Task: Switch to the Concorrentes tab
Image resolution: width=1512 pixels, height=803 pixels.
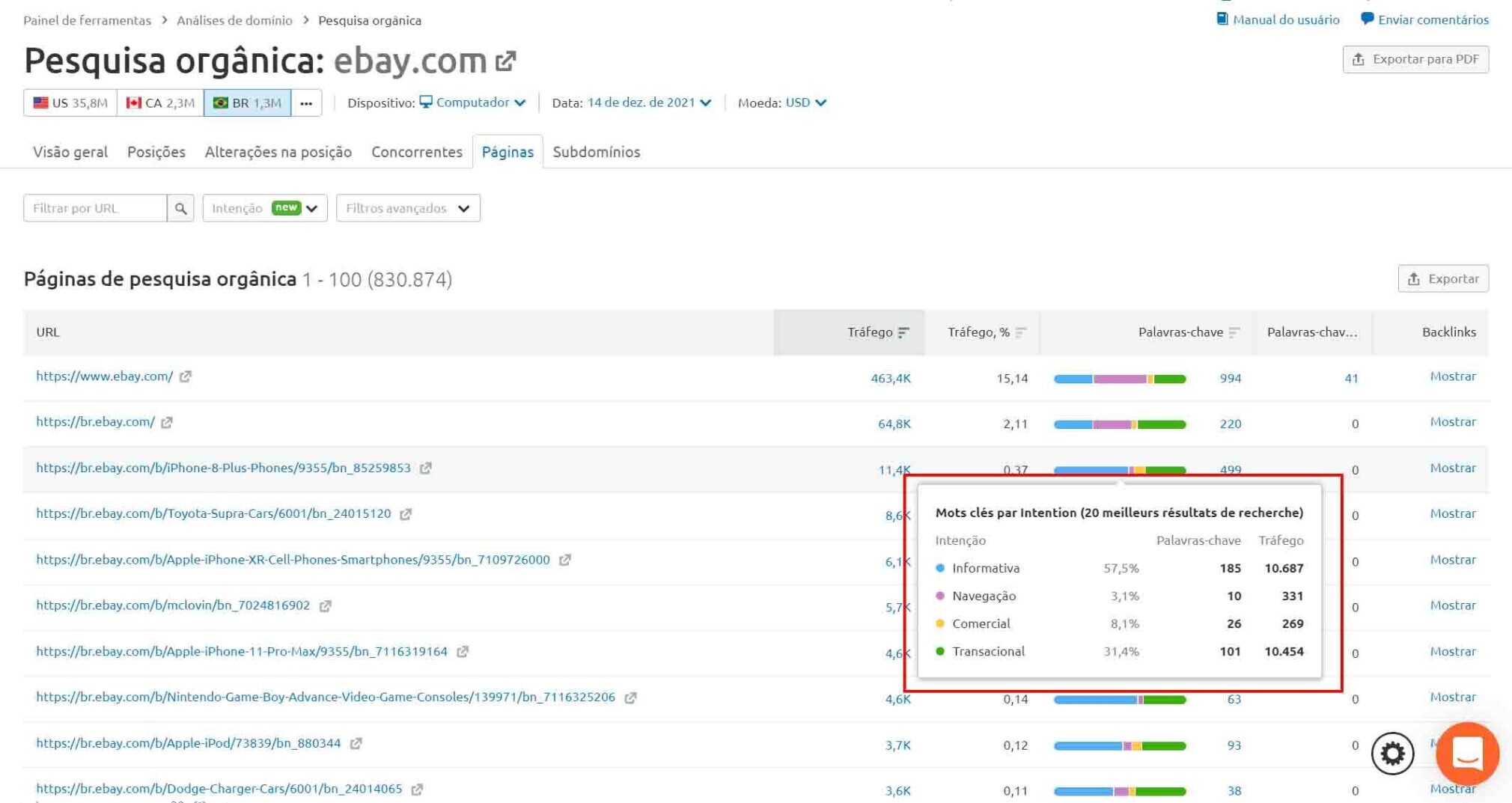Action: pos(416,152)
